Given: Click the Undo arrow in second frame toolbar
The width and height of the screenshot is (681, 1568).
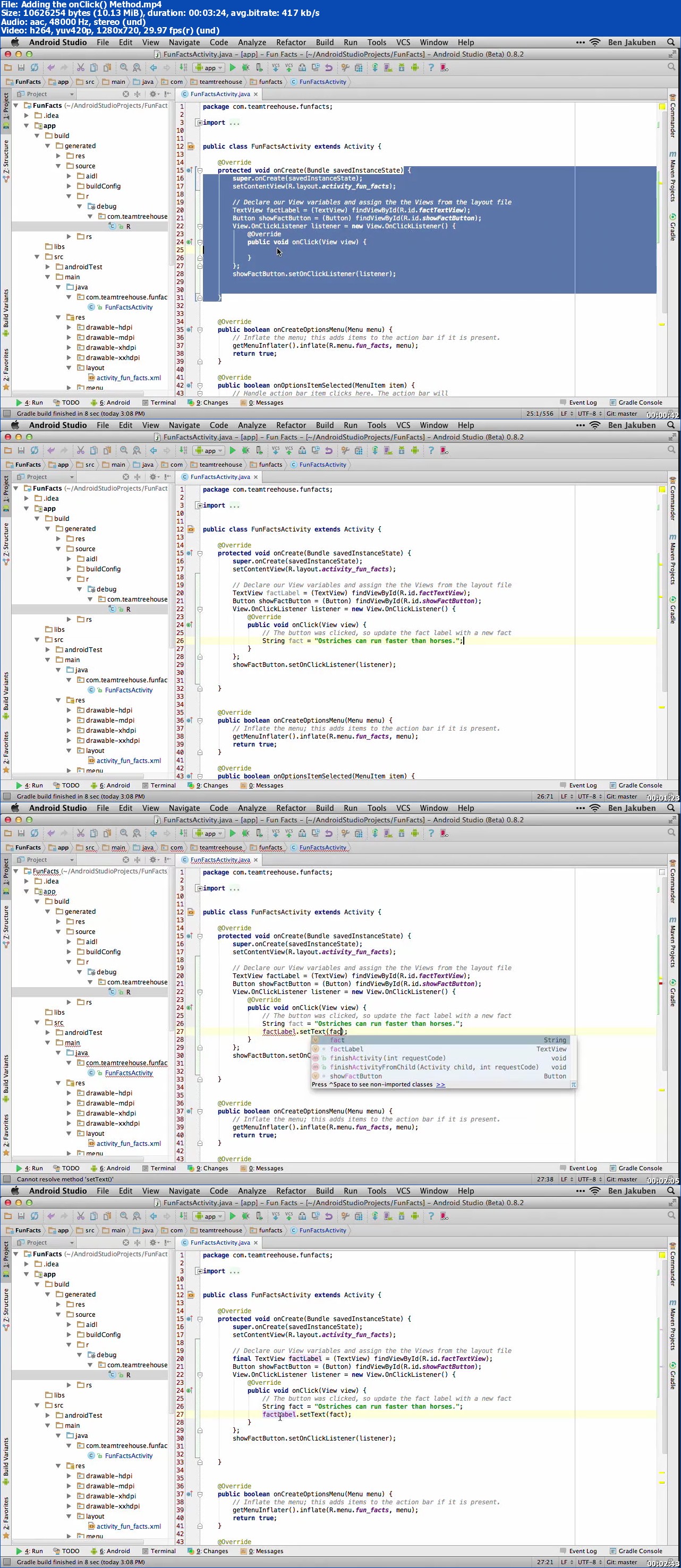Looking at the screenshot, I should [x=50, y=450].
